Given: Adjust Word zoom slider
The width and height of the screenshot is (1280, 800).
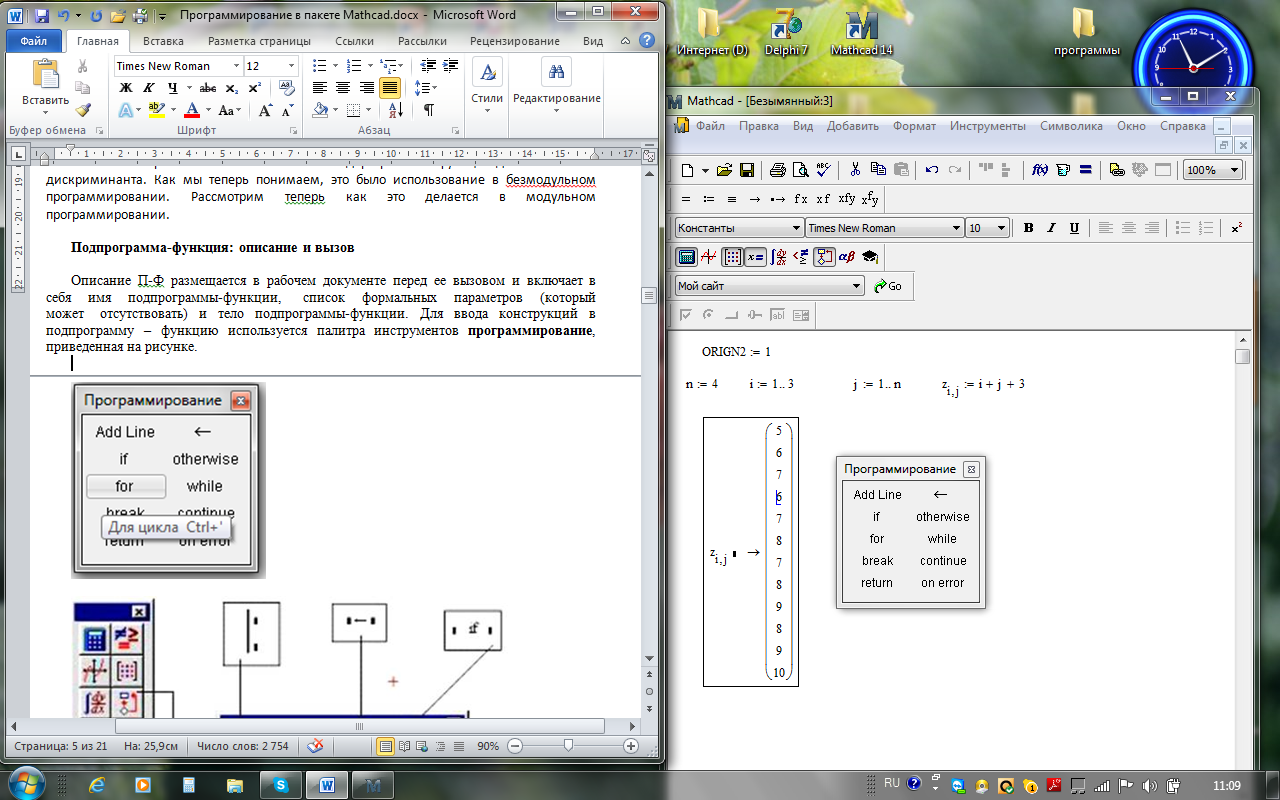Looking at the screenshot, I should (568, 746).
